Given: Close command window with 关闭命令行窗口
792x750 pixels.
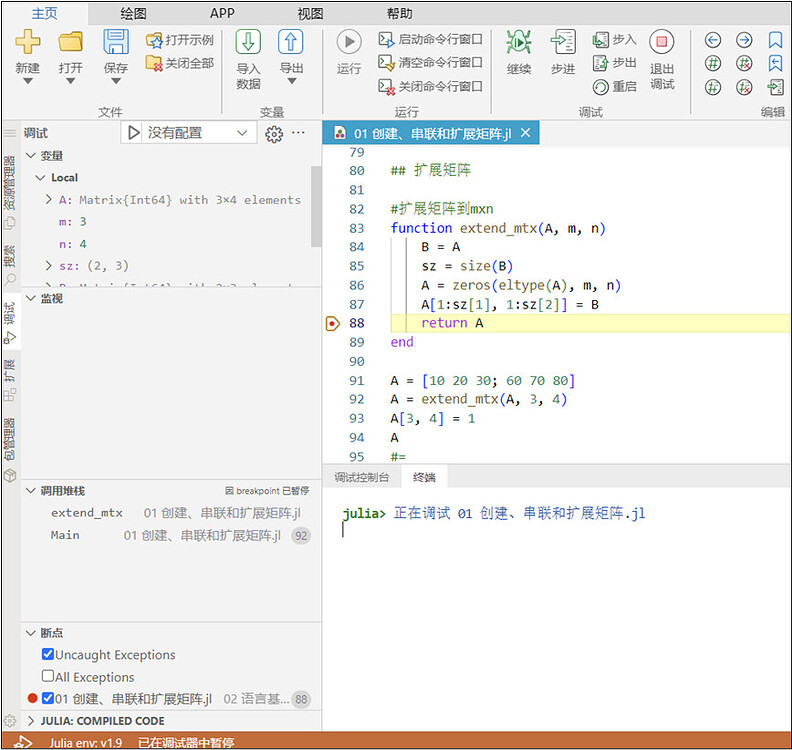Looking at the screenshot, I should point(430,86).
